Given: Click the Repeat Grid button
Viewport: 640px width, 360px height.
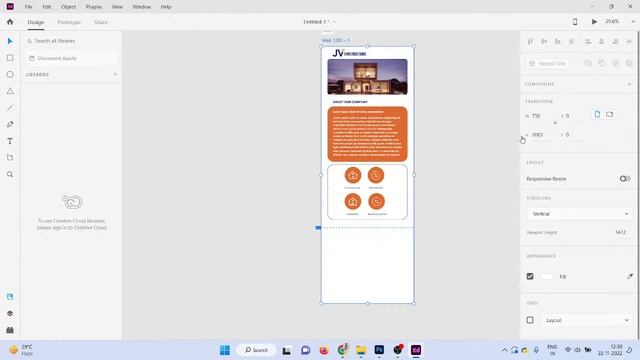Looking at the screenshot, I should 548,63.
